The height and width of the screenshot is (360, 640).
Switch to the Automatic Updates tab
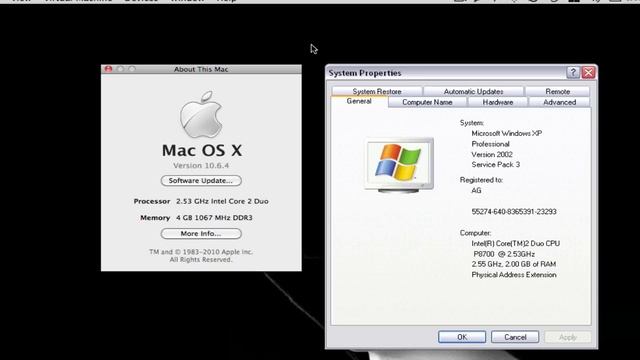coord(473,91)
